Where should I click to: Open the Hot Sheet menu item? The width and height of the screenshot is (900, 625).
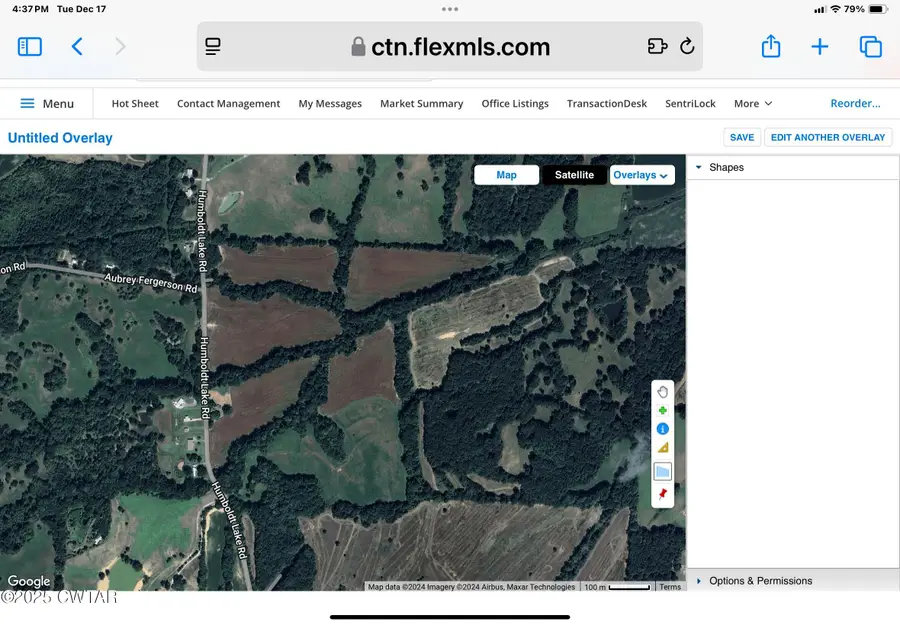point(134,103)
